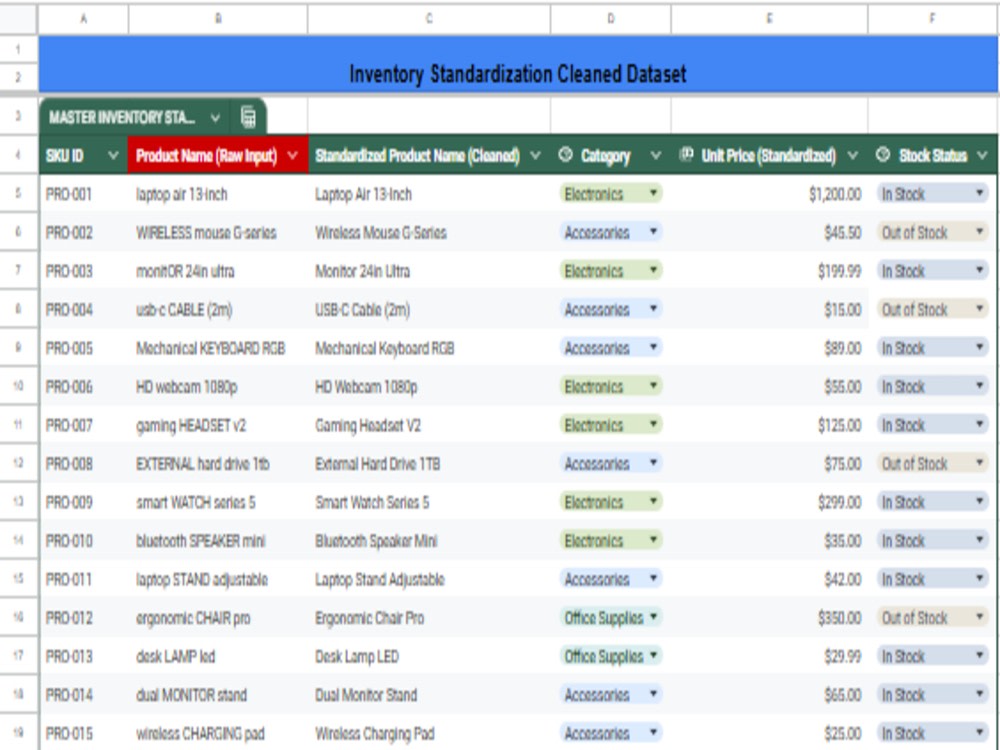Select the SKU ID cell PRO-014
This screenshot has width=1000, height=750.
[x=84, y=695]
